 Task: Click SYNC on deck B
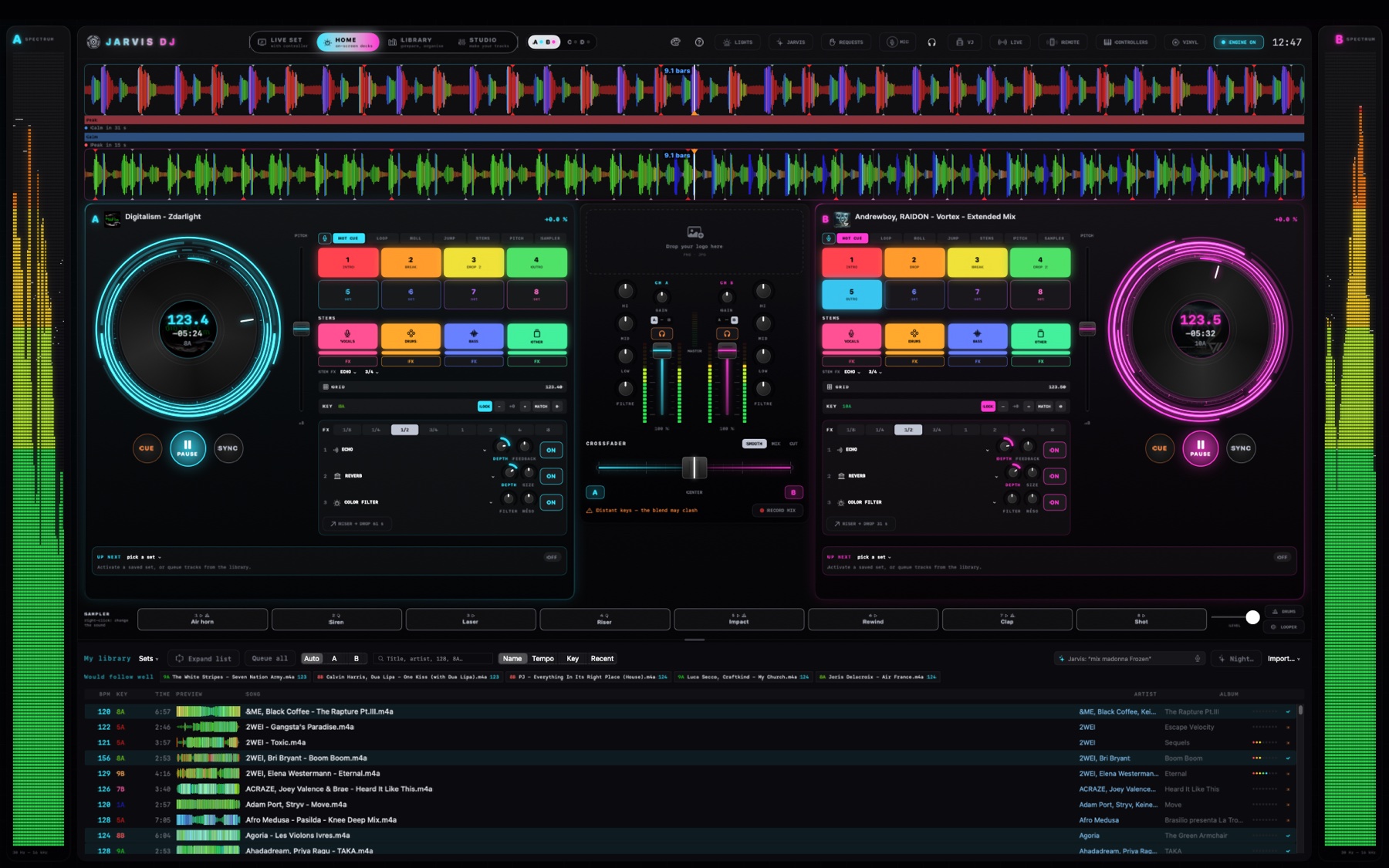1241,448
